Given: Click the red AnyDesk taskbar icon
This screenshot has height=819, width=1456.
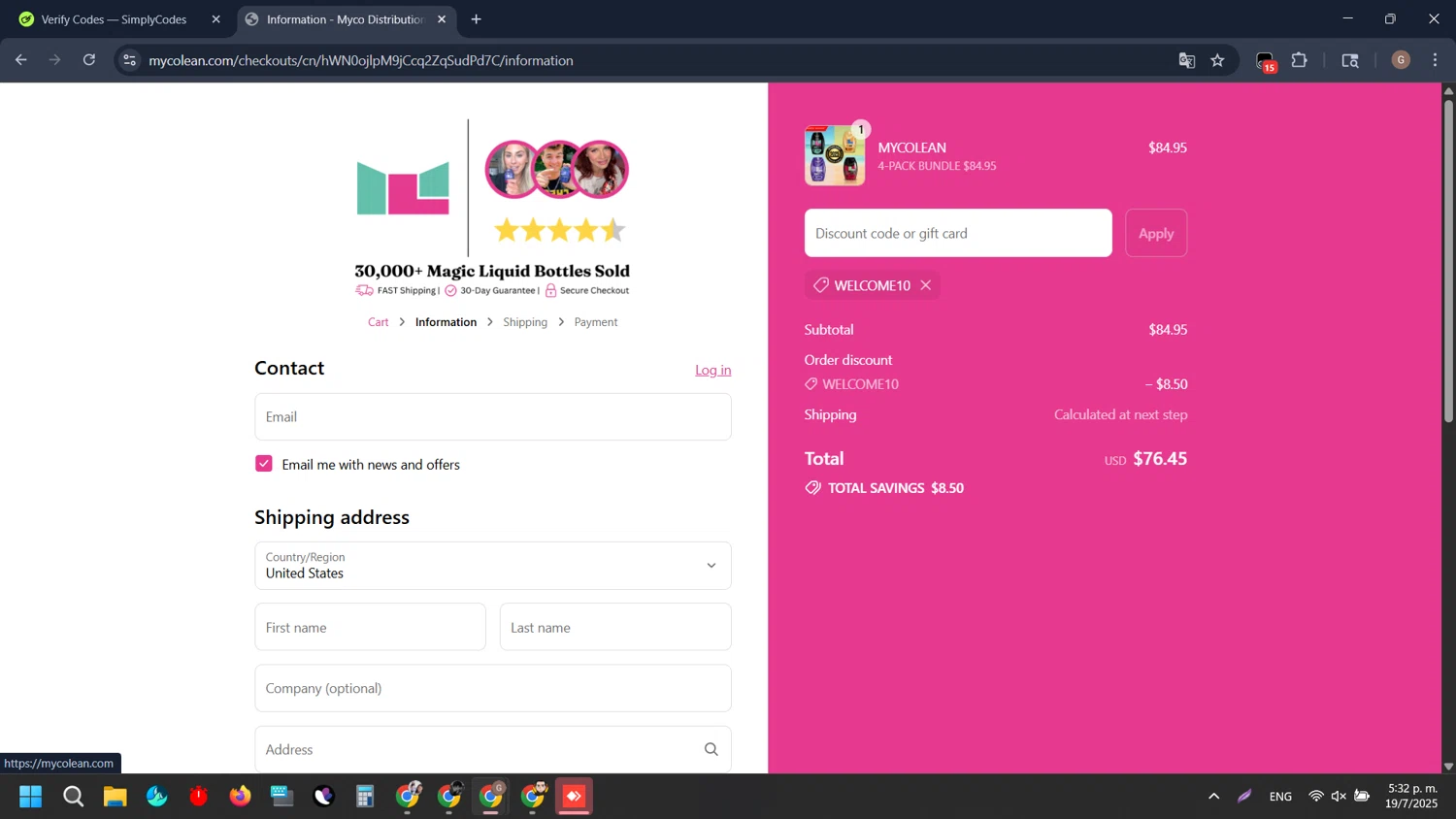Looking at the screenshot, I should 574,797.
